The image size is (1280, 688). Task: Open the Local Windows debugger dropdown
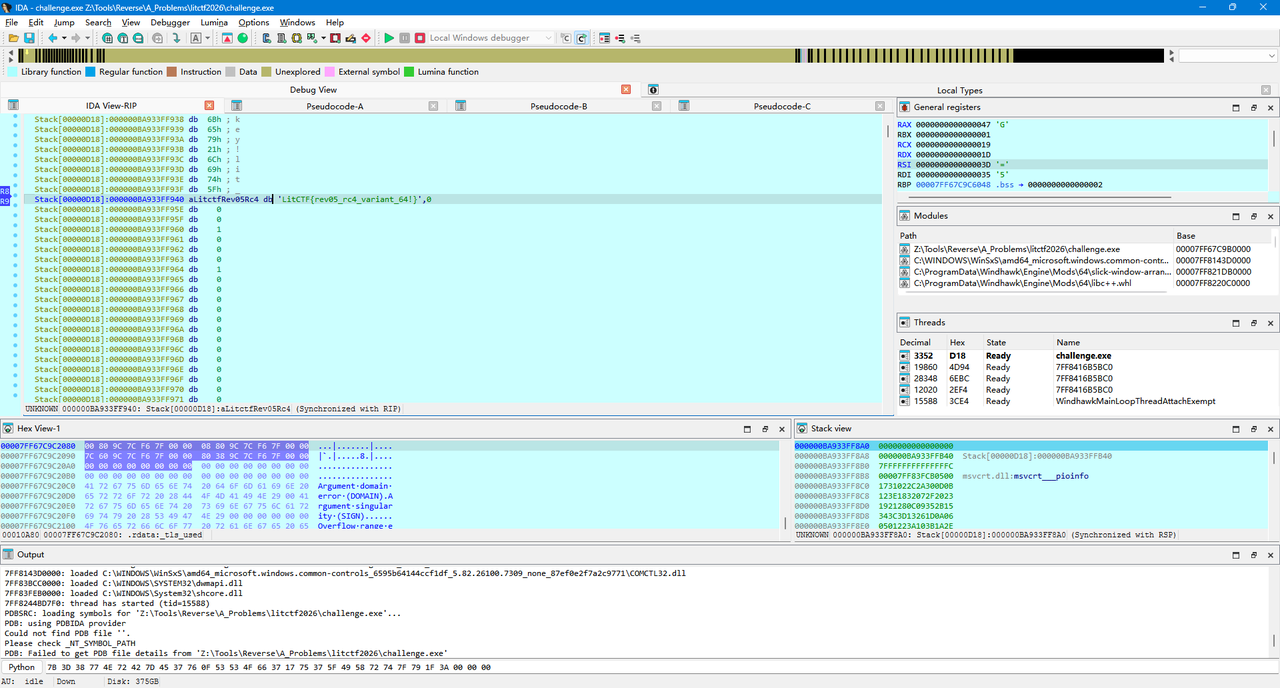490,38
